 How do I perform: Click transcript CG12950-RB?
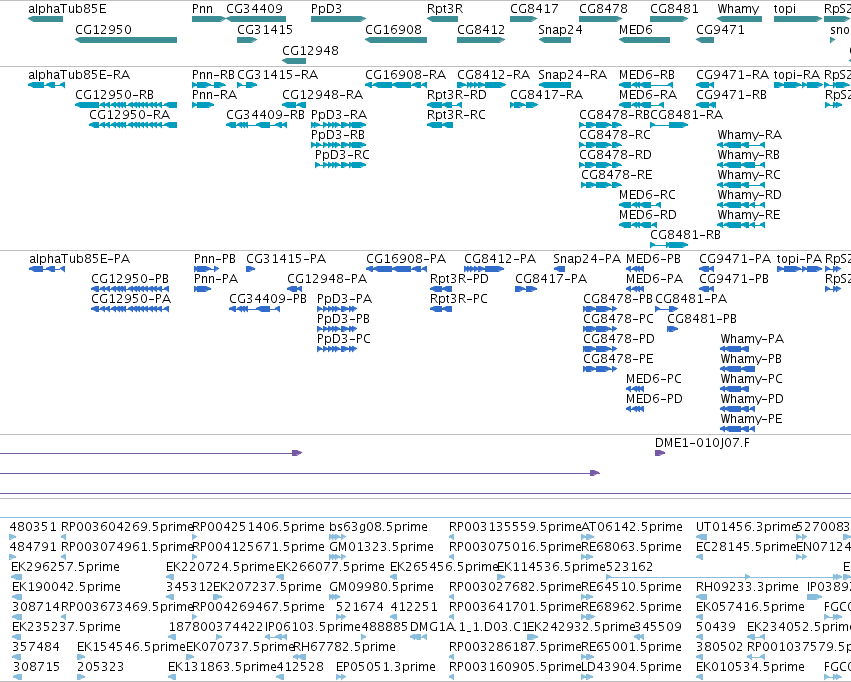point(115,95)
